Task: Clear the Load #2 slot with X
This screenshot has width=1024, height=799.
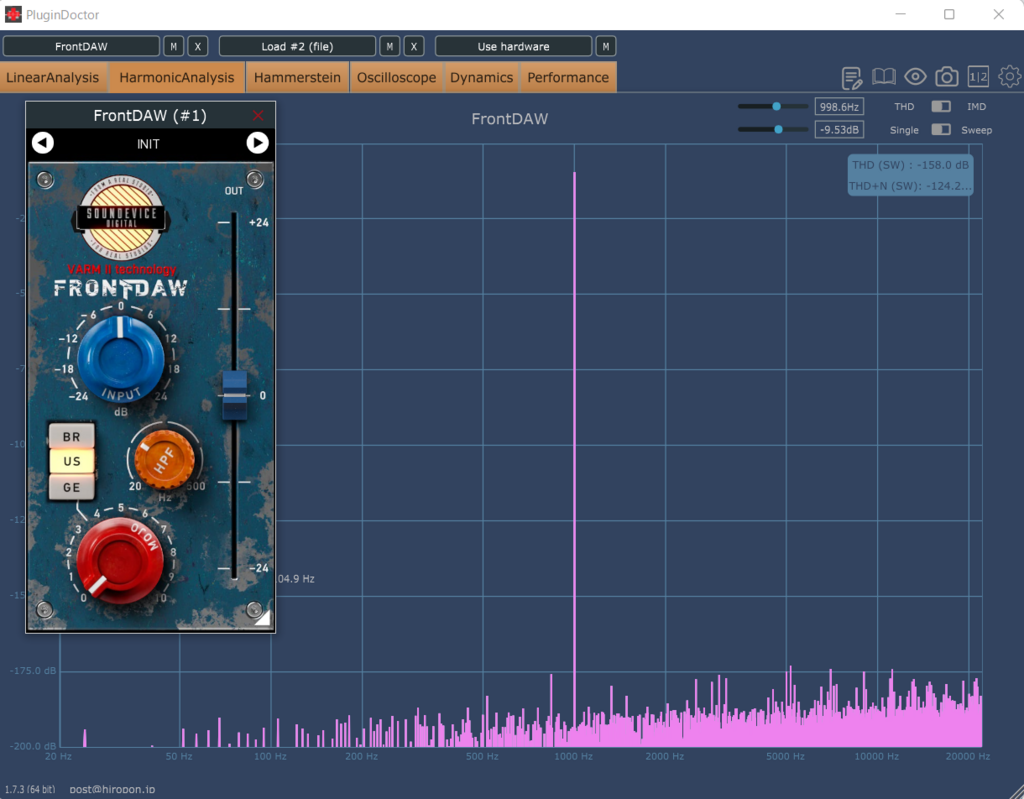Action: click(x=414, y=46)
